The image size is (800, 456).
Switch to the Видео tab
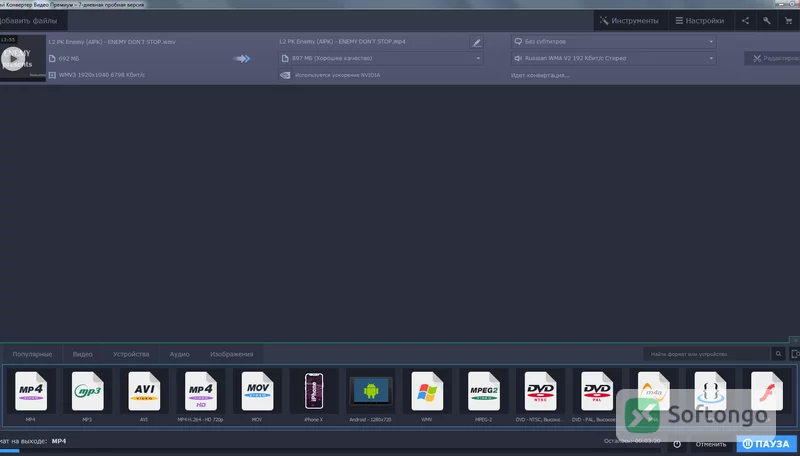(83, 354)
